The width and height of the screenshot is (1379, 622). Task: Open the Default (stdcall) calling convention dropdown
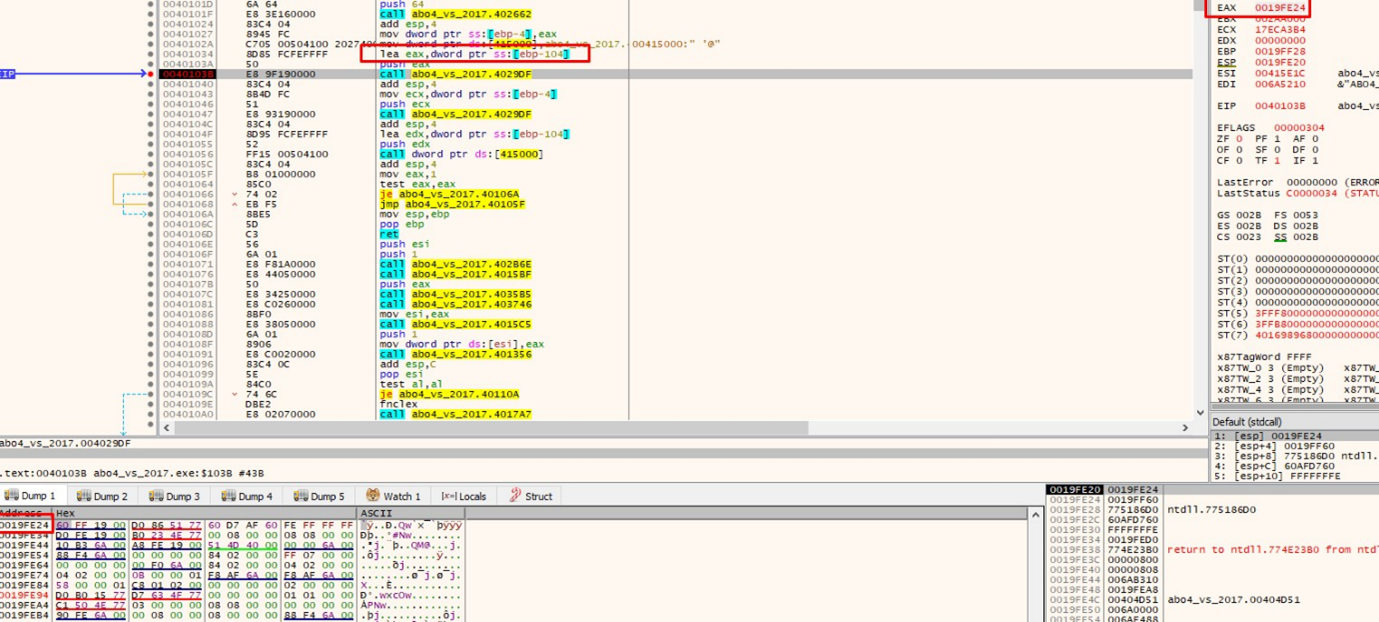[1295, 422]
